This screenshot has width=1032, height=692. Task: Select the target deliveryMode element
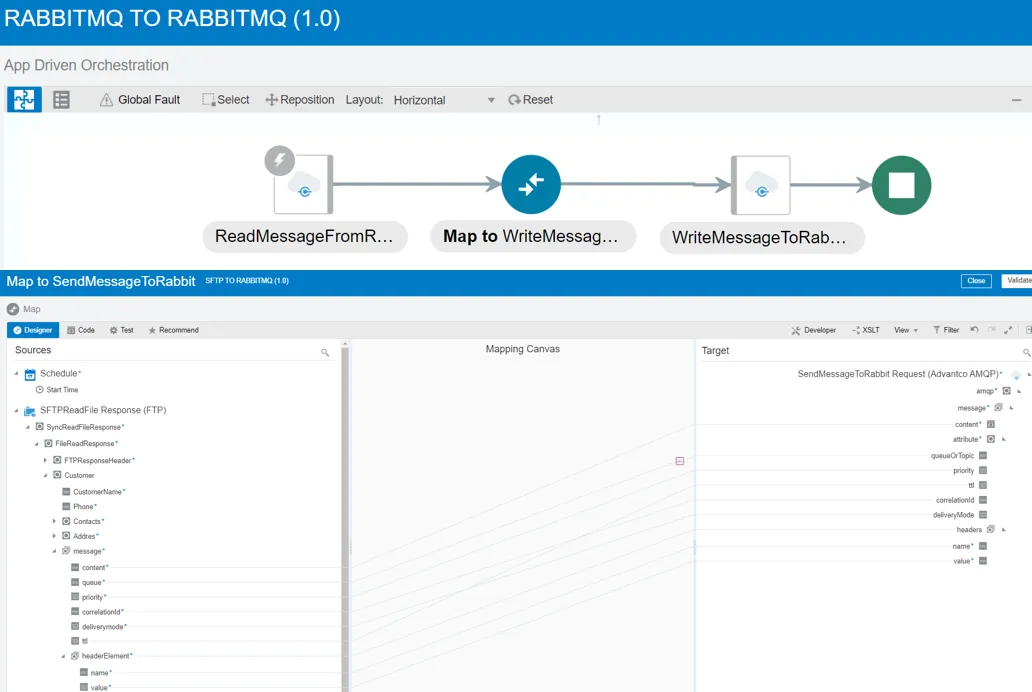pos(953,515)
